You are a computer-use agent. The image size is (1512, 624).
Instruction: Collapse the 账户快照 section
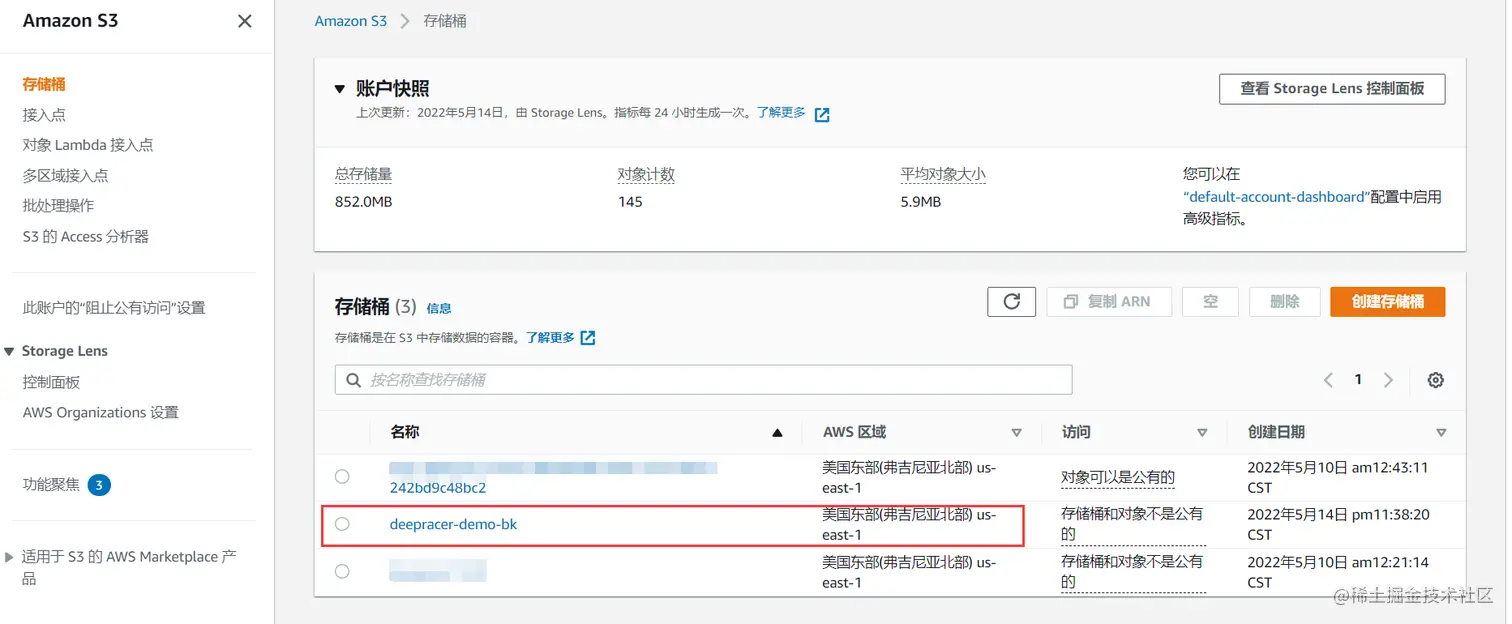tap(340, 89)
